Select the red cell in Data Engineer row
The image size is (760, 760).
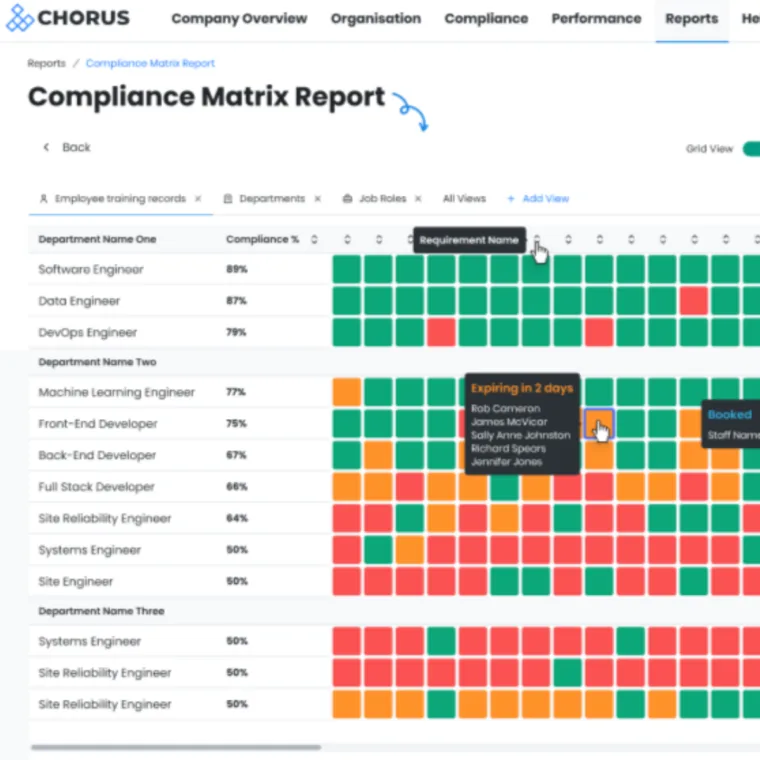click(694, 301)
